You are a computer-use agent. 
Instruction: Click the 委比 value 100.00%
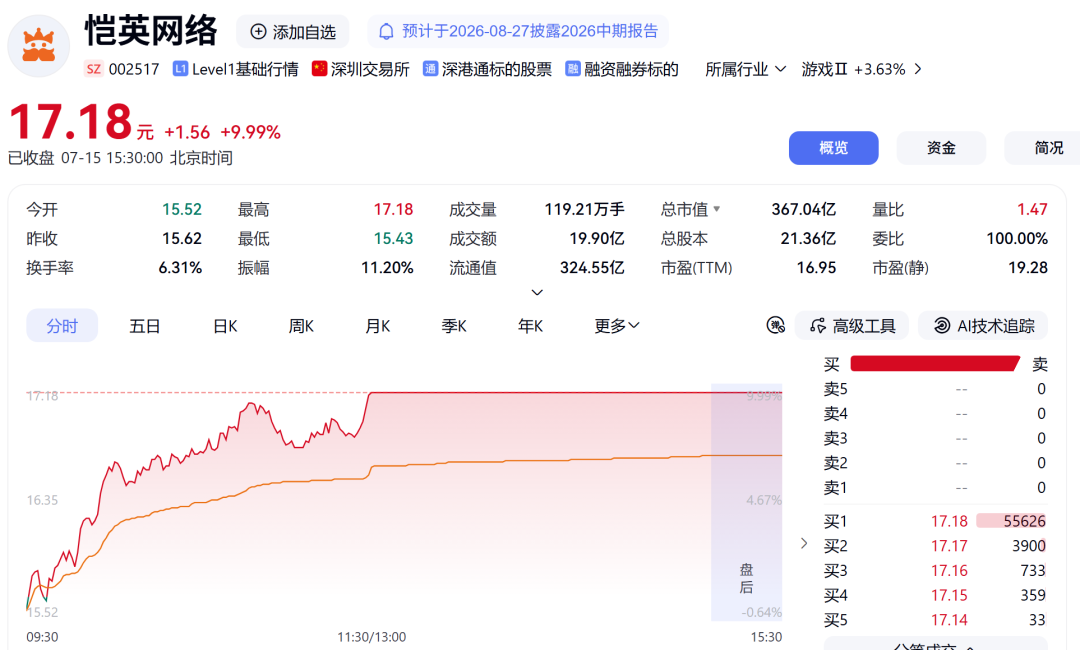[x=1017, y=238]
